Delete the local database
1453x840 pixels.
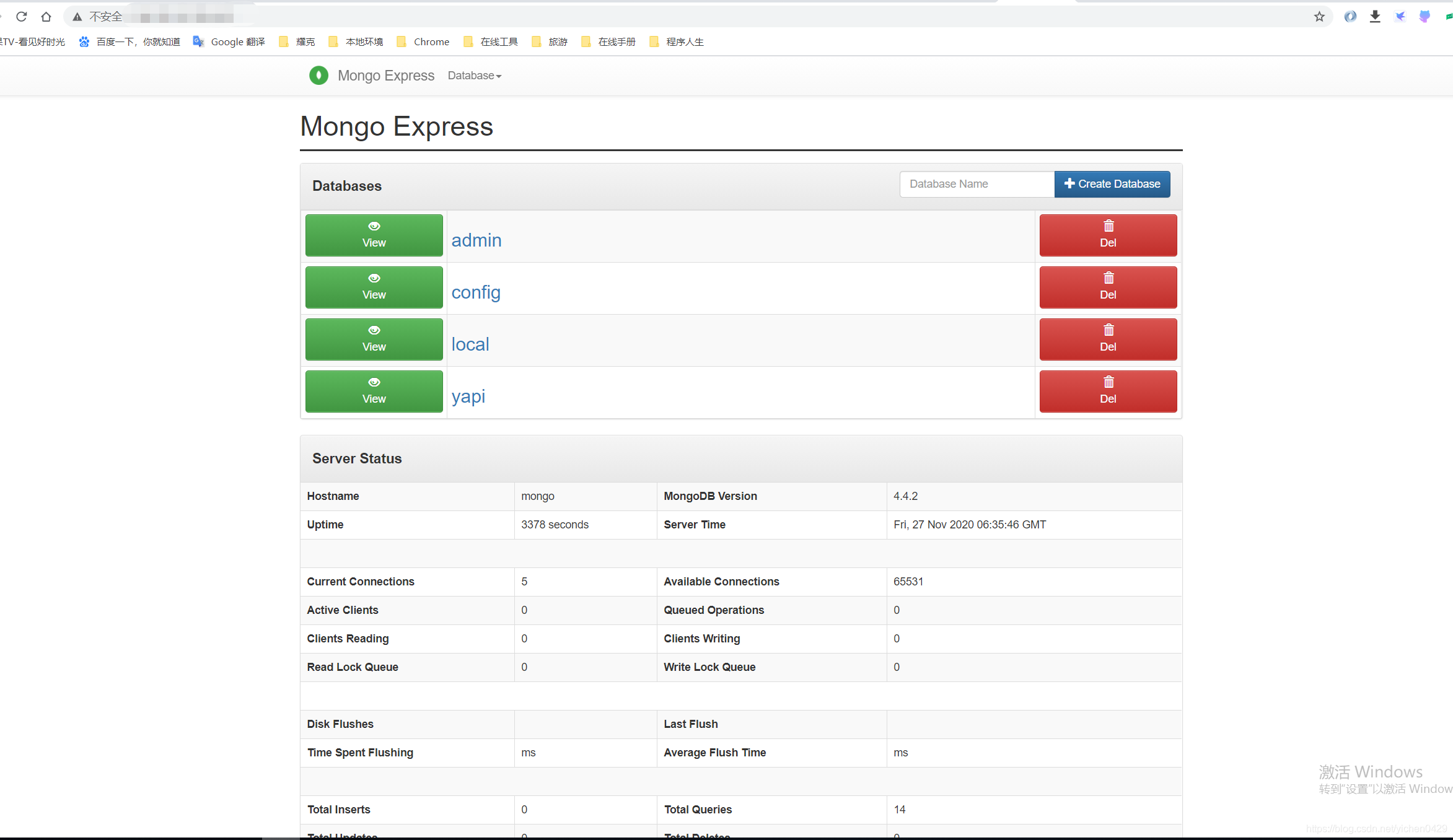pyautogui.click(x=1108, y=339)
